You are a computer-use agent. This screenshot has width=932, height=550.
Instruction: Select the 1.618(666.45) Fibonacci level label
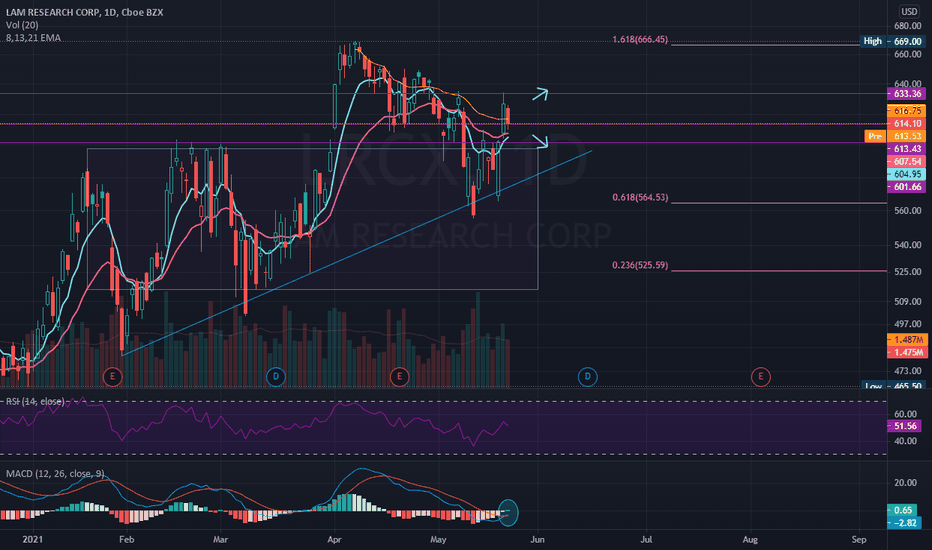[x=640, y=39]
